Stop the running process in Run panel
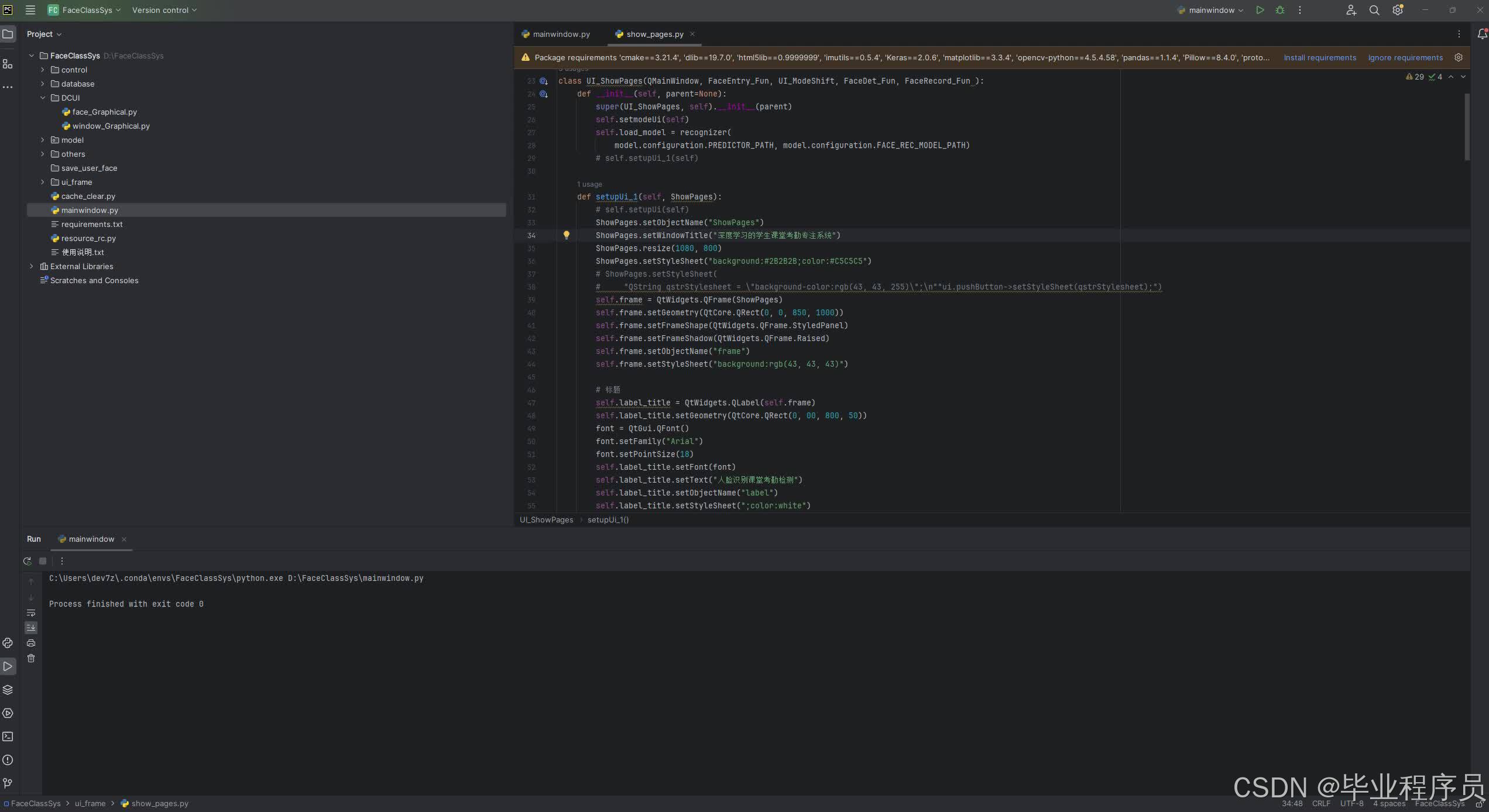Screen dimensions: 1489x812 (x=43, y=561)
